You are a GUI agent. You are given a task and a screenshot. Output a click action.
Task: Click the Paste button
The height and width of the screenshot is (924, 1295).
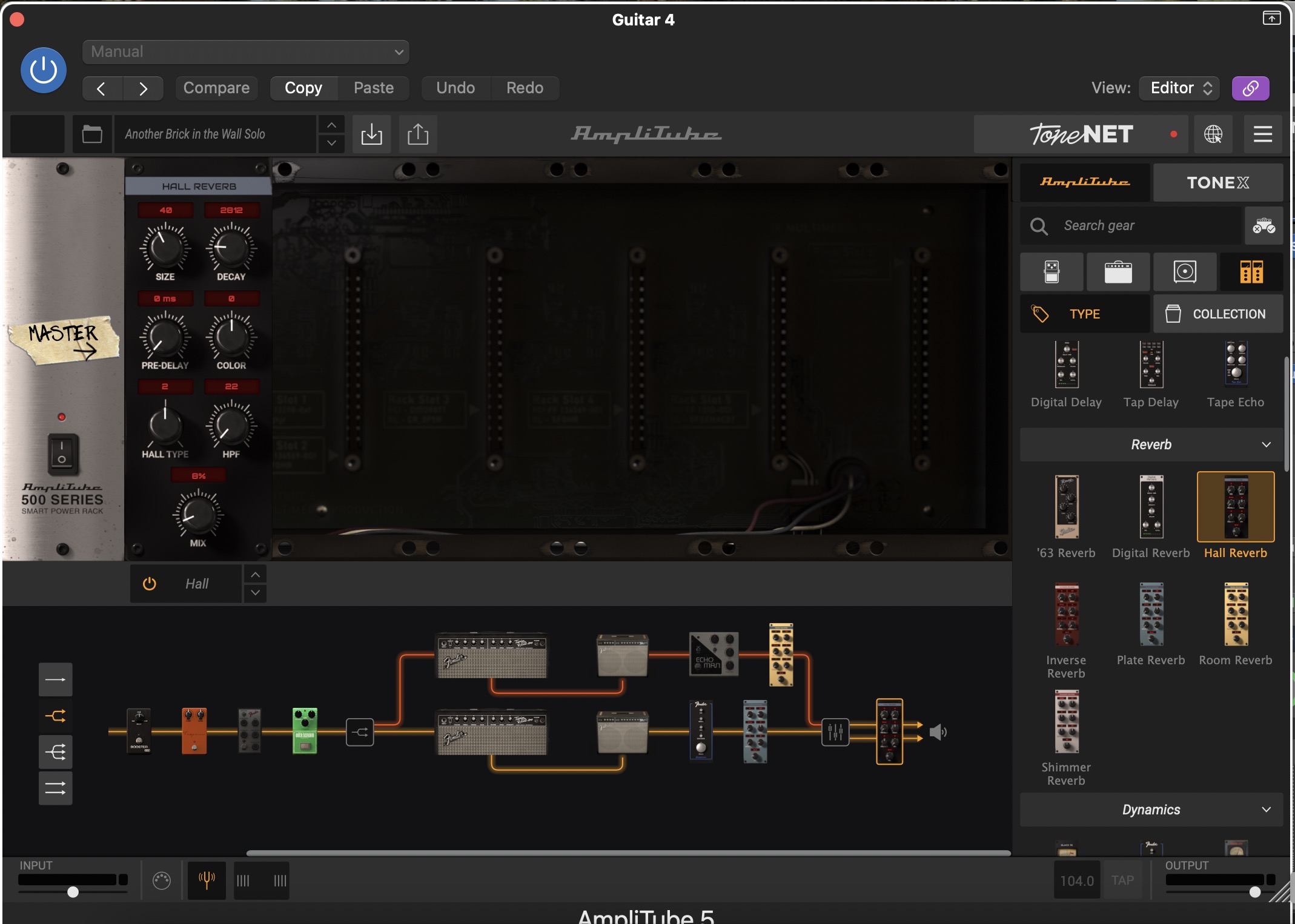point(374,88)
